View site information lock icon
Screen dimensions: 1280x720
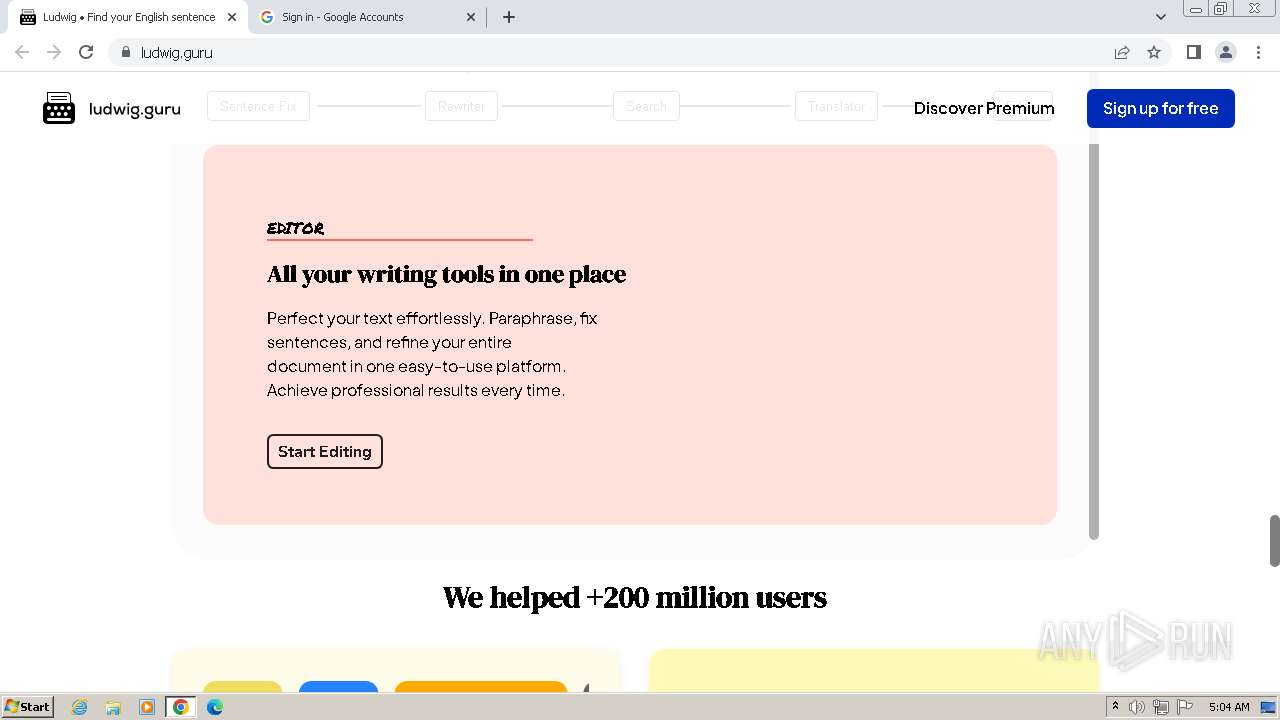click(x=126, y=52)
